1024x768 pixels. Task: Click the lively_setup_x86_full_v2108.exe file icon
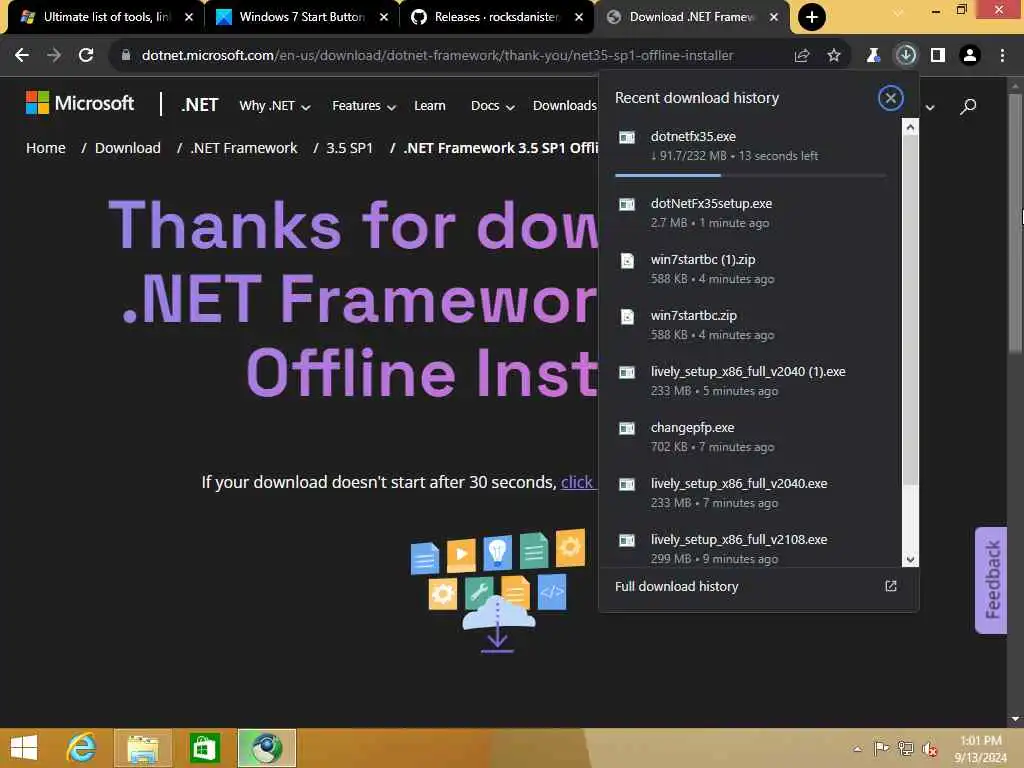[x=627, y=540]
